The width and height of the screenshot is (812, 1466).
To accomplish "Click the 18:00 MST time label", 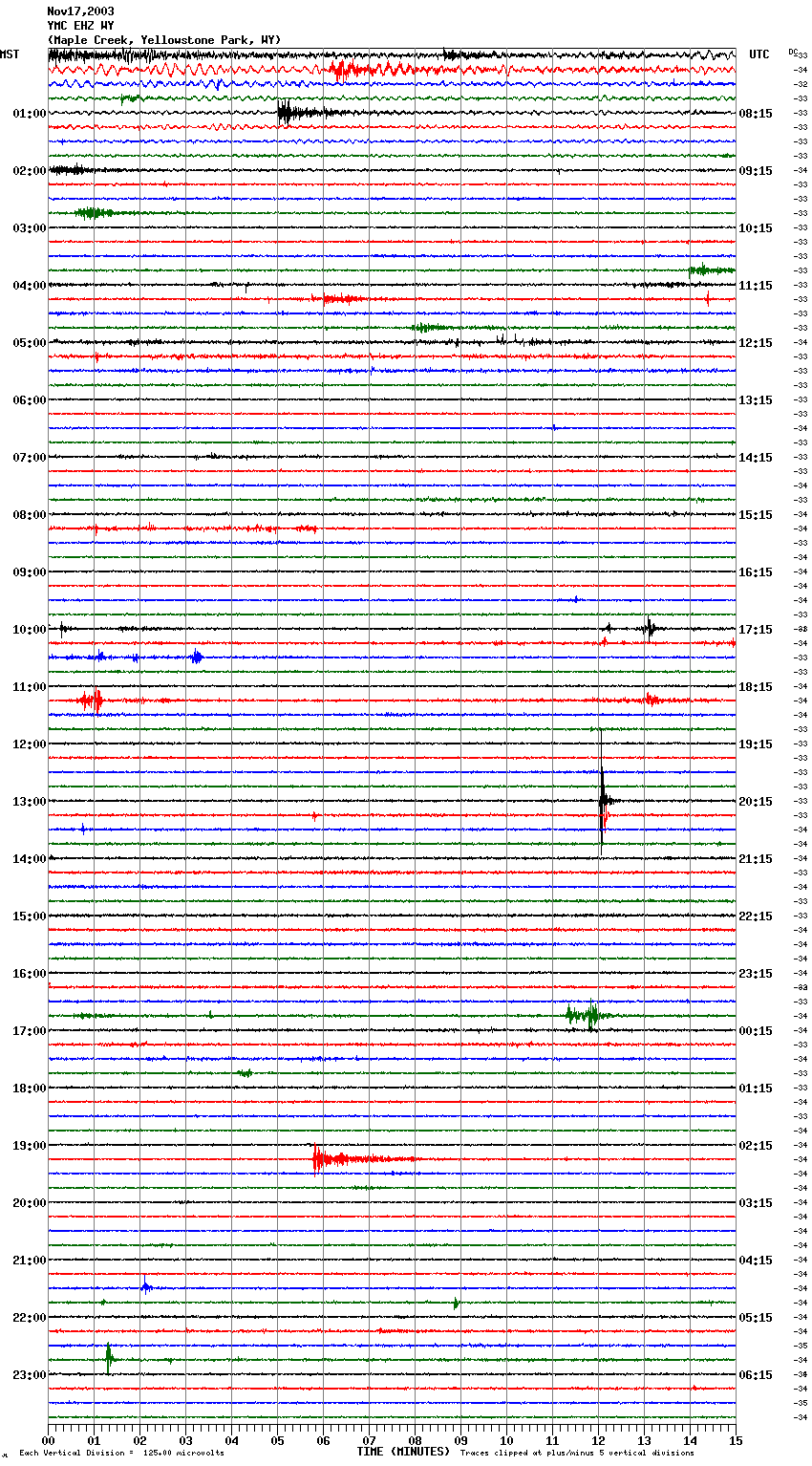I will pyautogui.click(x=30, y=1089).
